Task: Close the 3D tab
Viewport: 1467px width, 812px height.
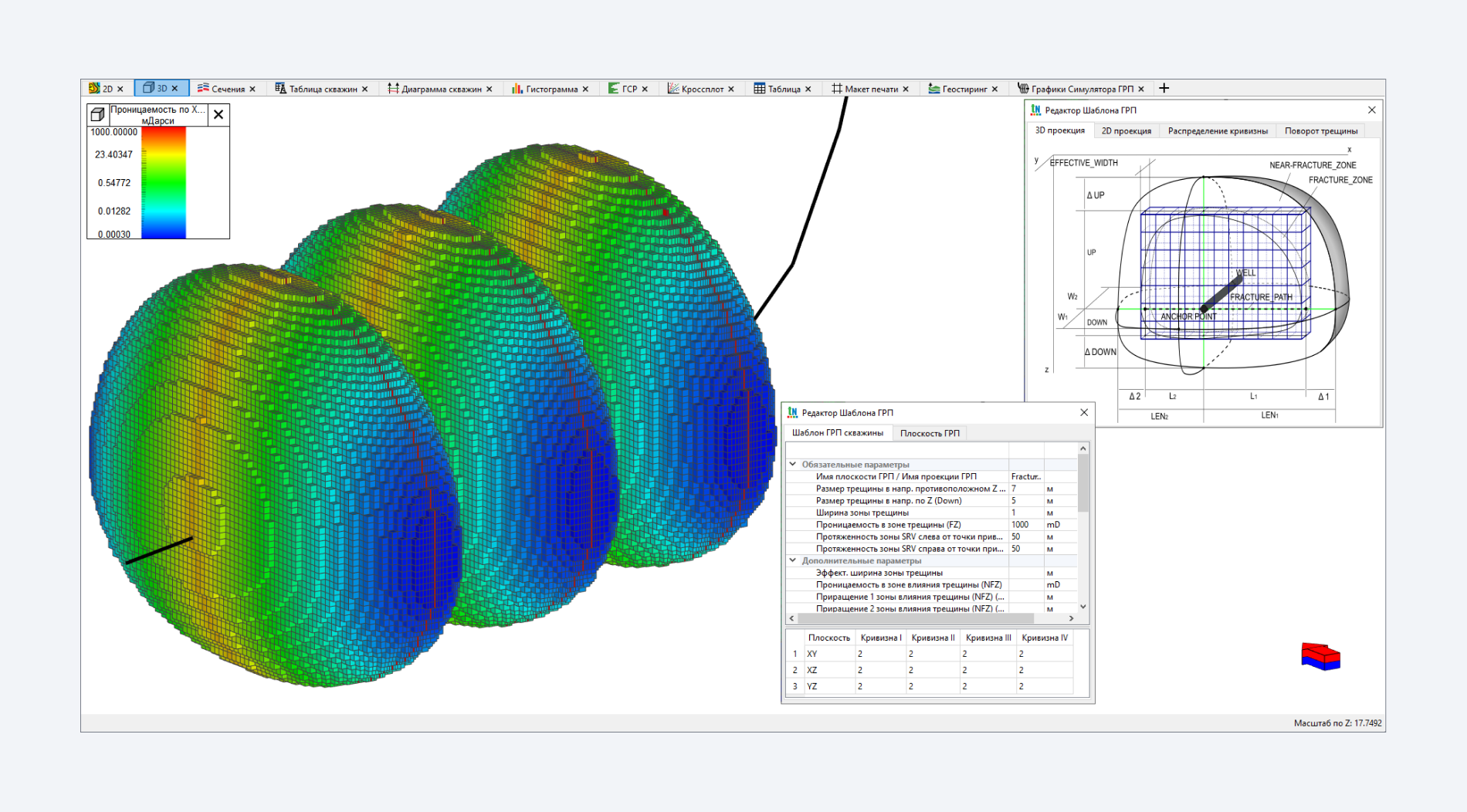Action: (x=174, y=89)
